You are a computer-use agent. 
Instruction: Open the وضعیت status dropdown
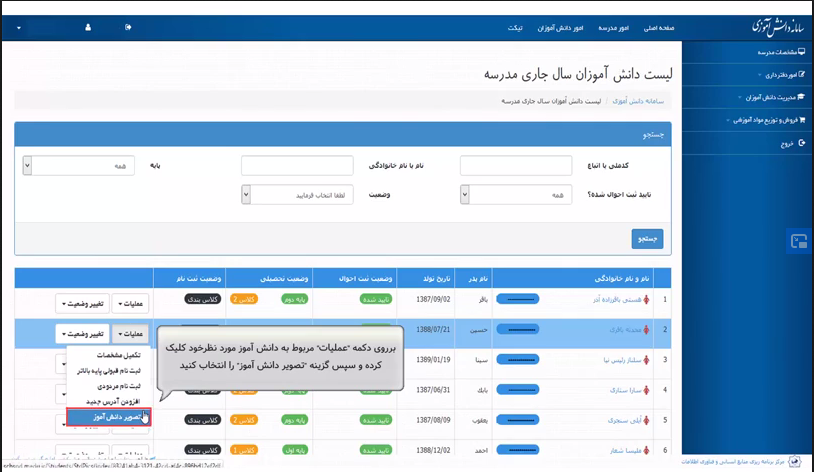(297, 195)
